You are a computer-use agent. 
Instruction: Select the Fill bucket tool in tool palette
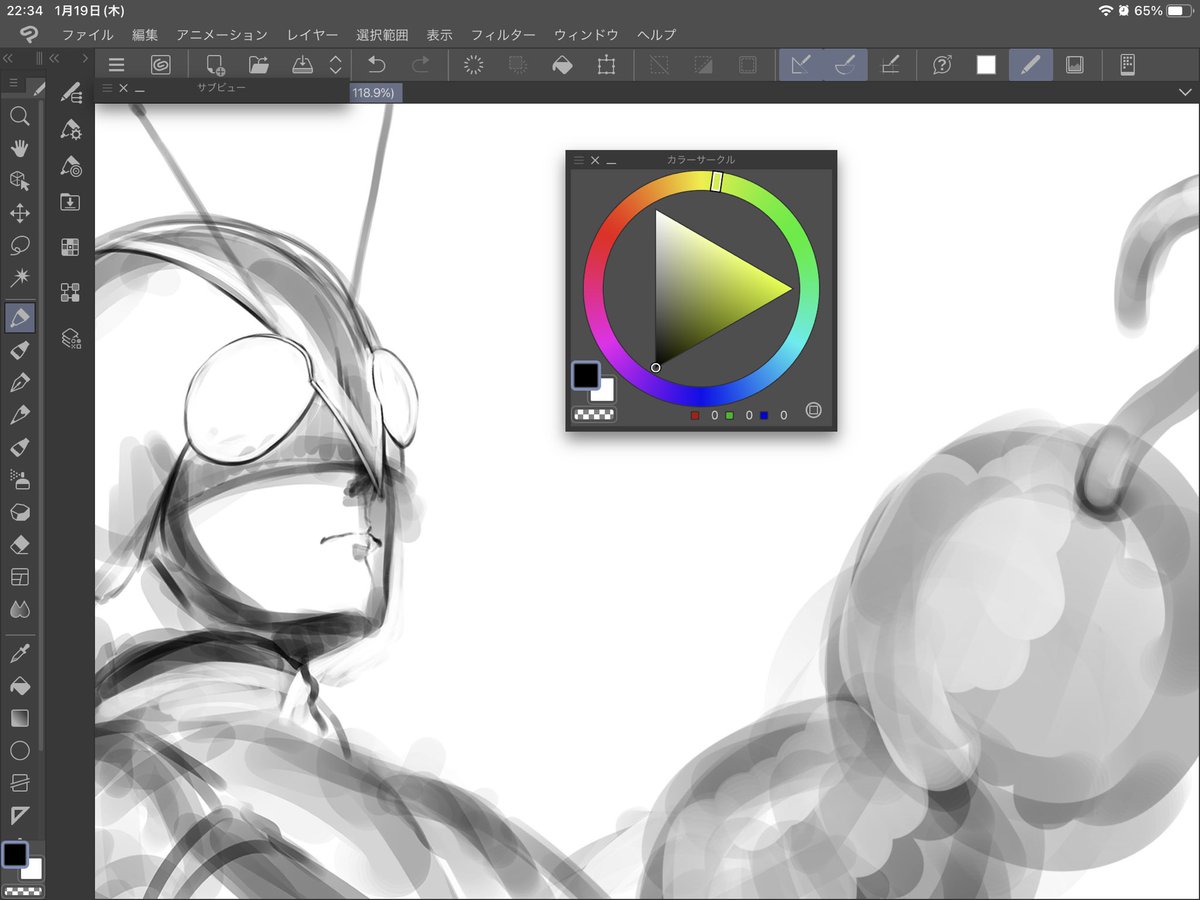coord(19,686)
